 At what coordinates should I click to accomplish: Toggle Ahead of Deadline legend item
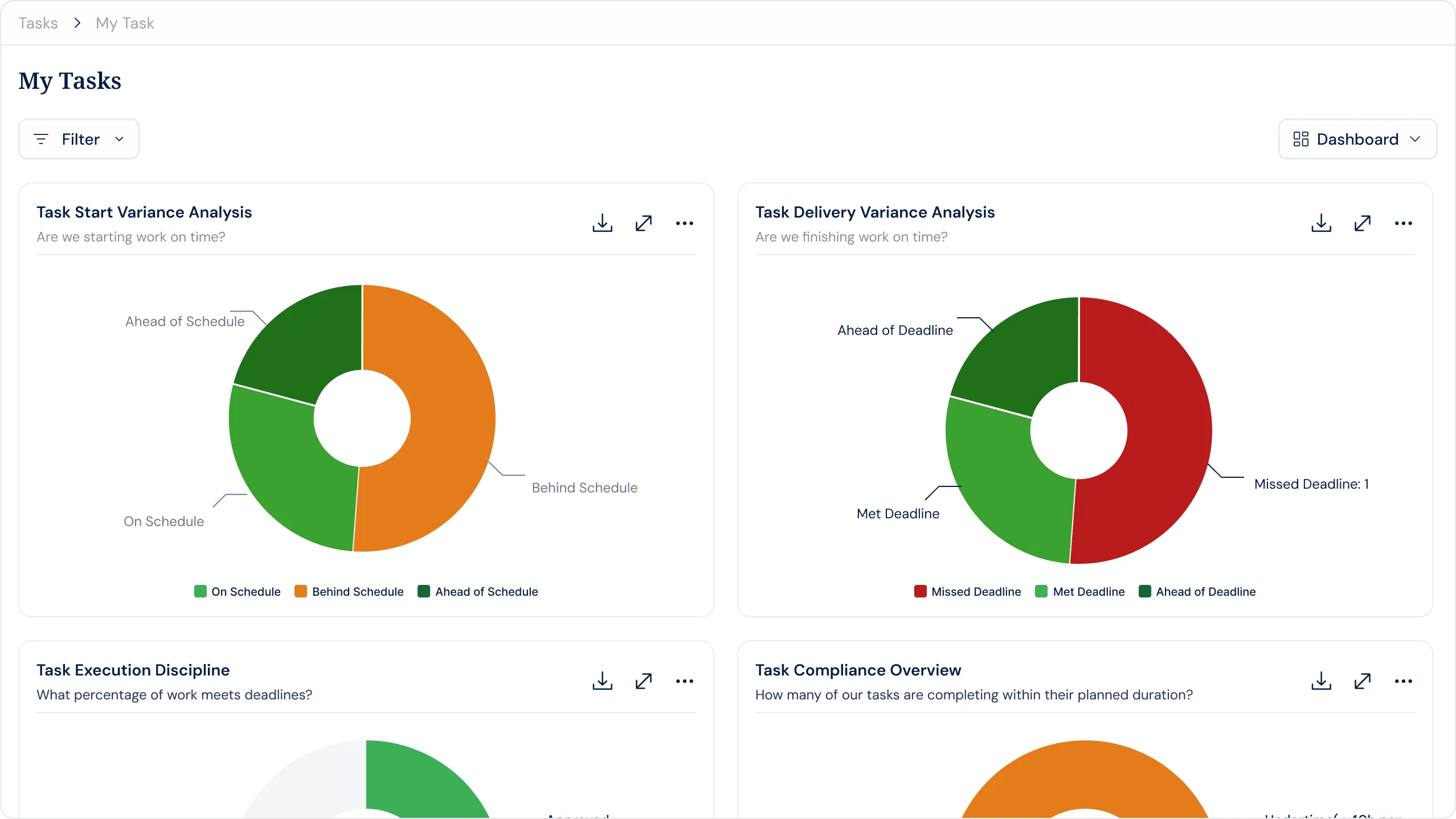click(1197, 592)
